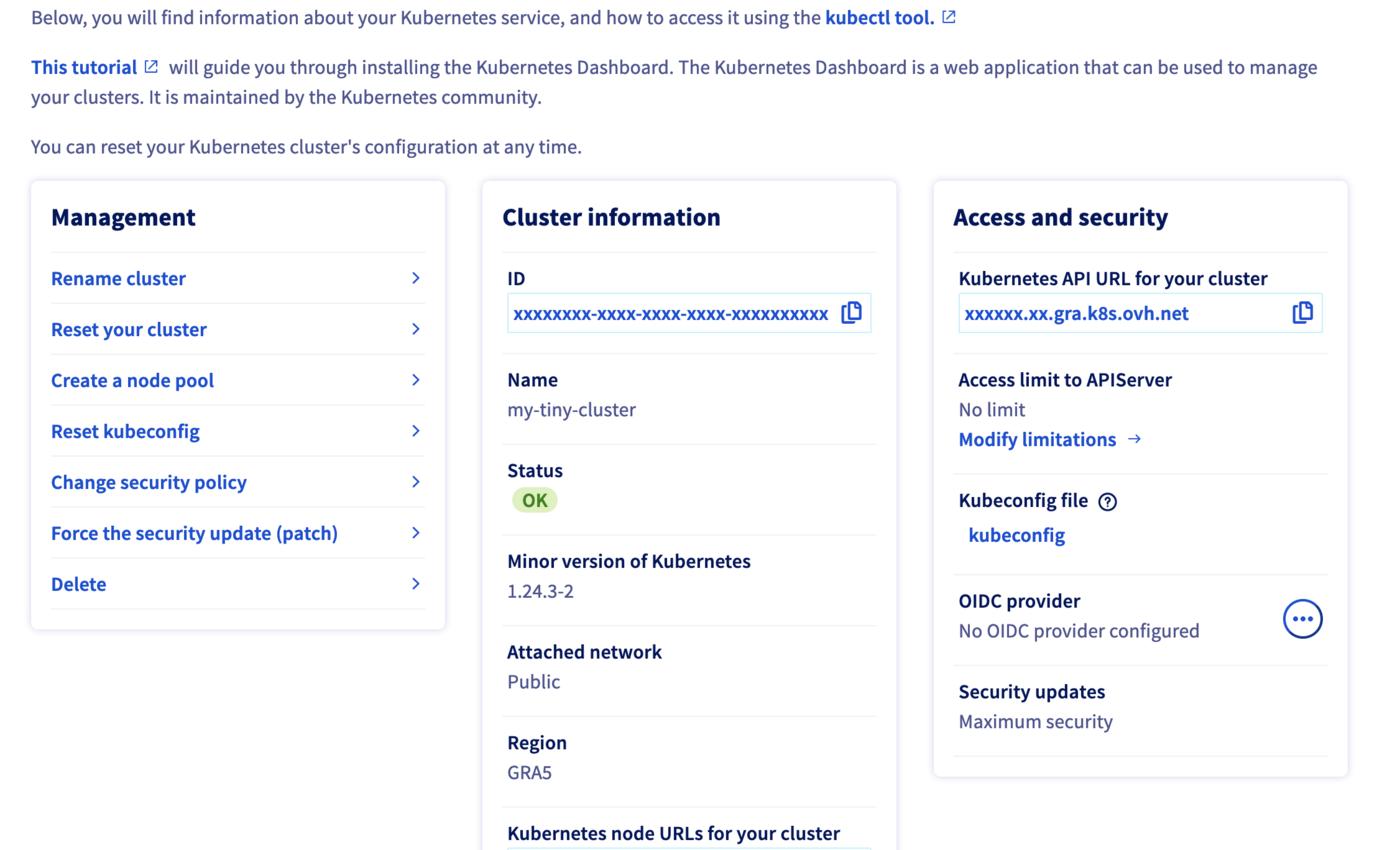Open the kubectl tool external link icon
Screen dimensions: 1400x850
(948, 15)
